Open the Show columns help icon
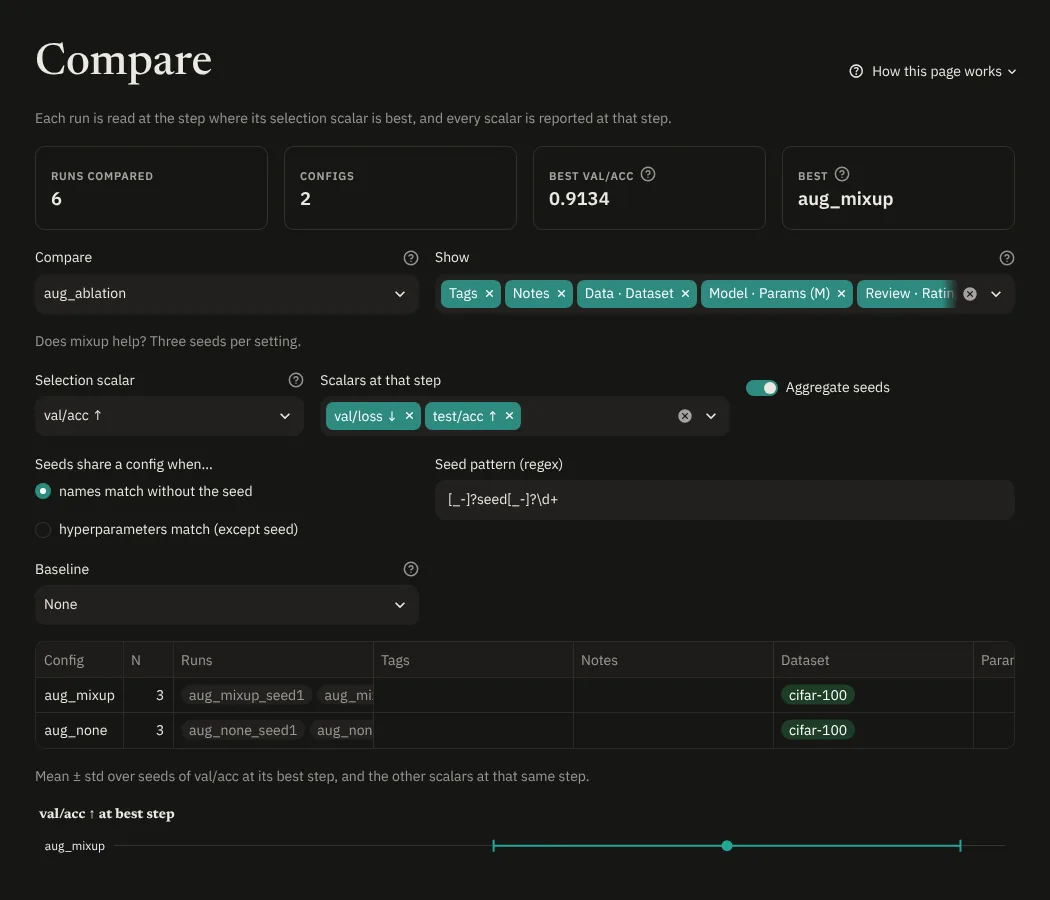The height and width of the screenshot is (900, 1050). (1006, 258)
